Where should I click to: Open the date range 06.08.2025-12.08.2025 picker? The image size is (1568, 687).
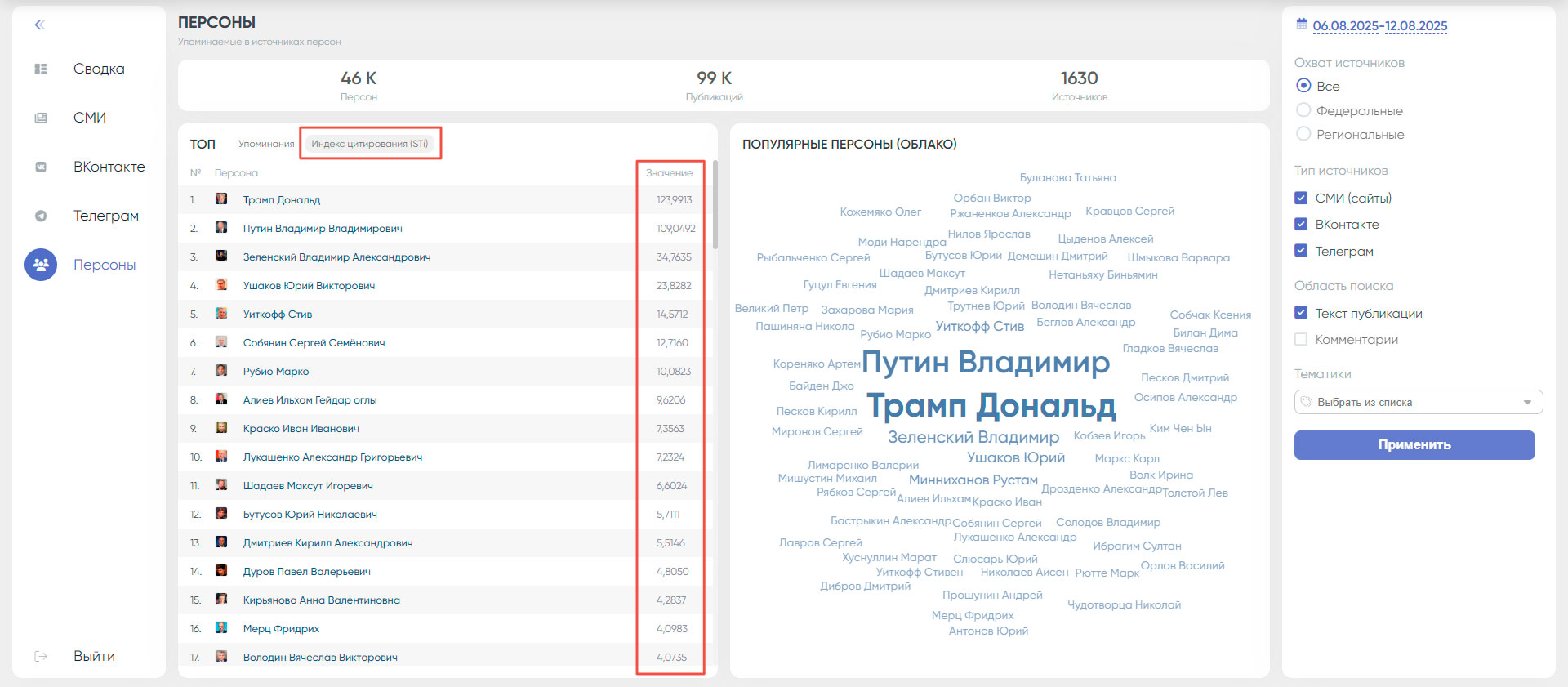1379,26
